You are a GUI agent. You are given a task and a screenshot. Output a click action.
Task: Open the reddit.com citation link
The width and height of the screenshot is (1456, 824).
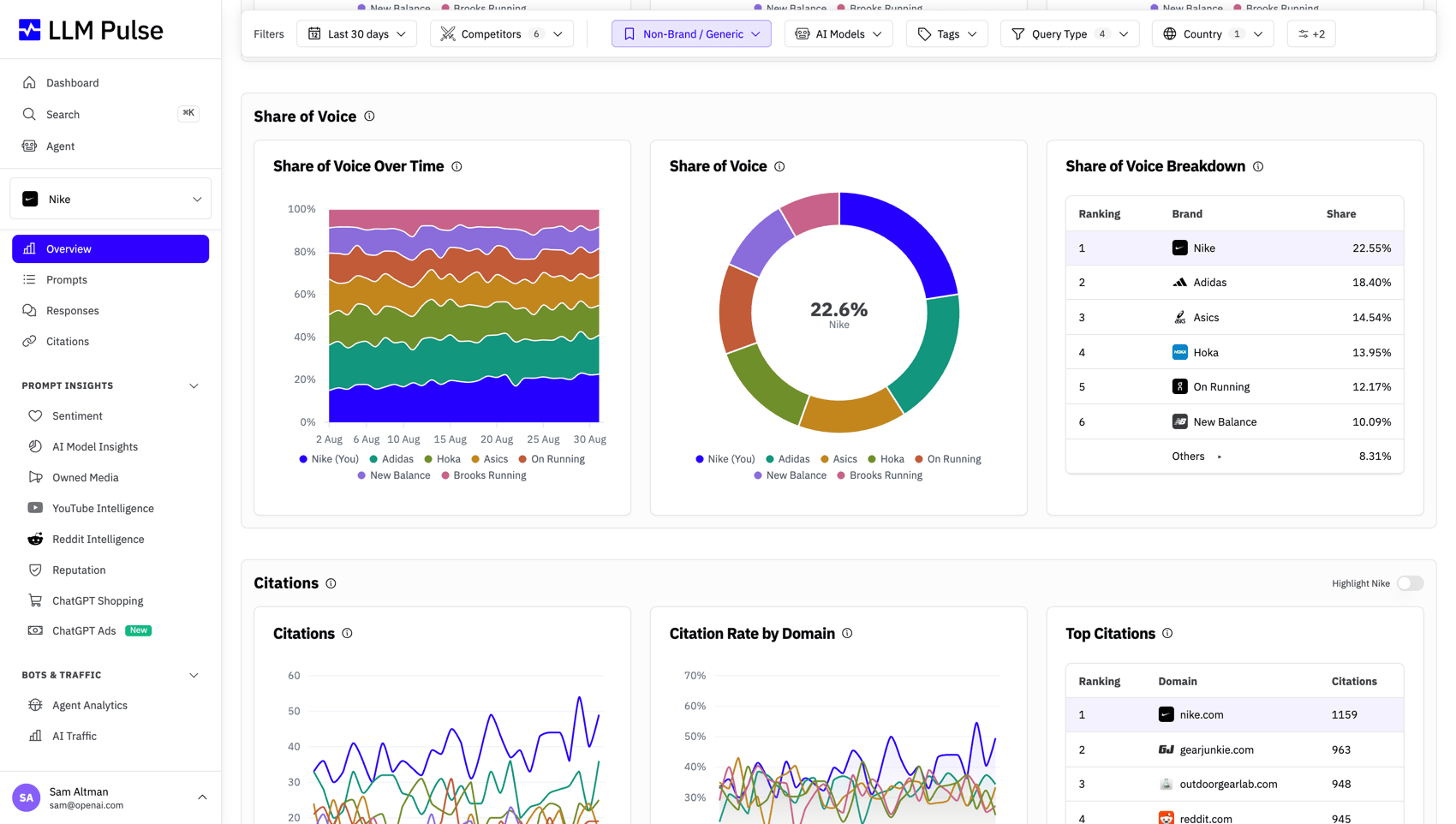tap(1206, 819)
